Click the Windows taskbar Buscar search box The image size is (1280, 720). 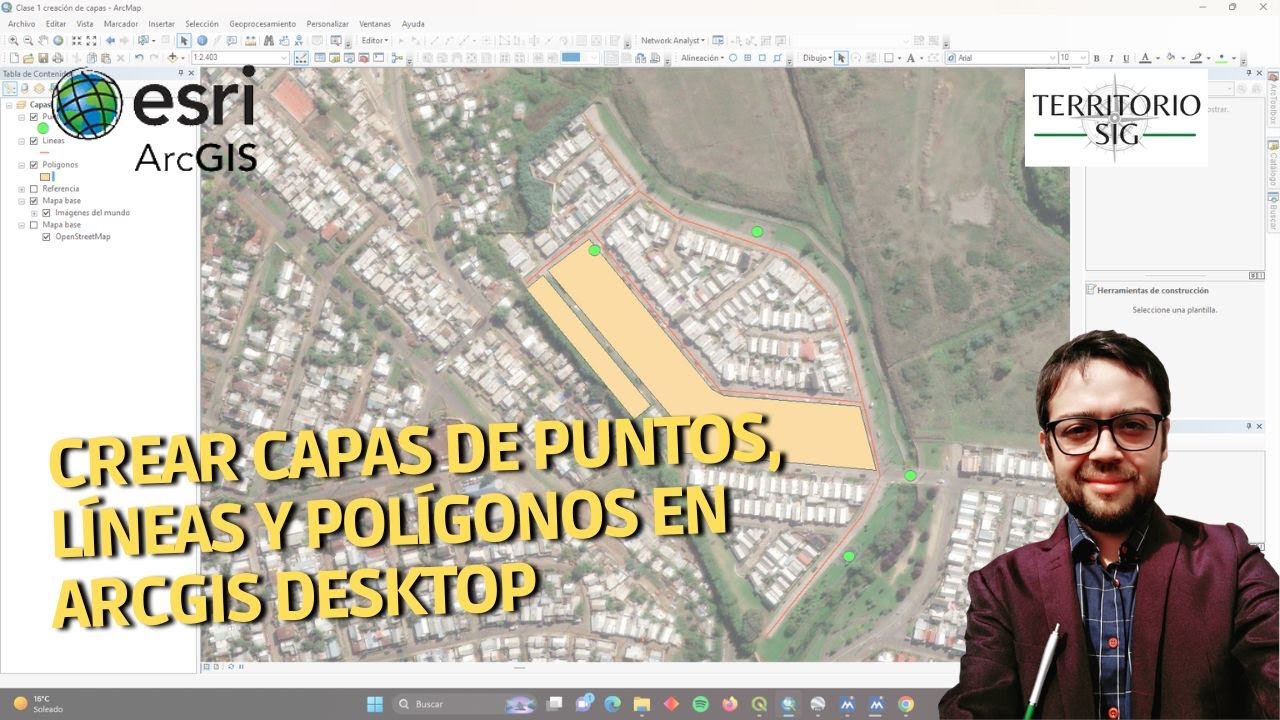click(x=463, y=704)
